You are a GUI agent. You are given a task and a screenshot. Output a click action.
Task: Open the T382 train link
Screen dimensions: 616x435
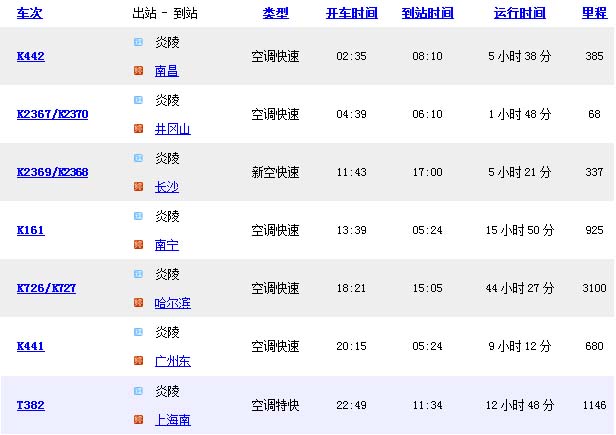pyautogui.click(x=31, y=405)
